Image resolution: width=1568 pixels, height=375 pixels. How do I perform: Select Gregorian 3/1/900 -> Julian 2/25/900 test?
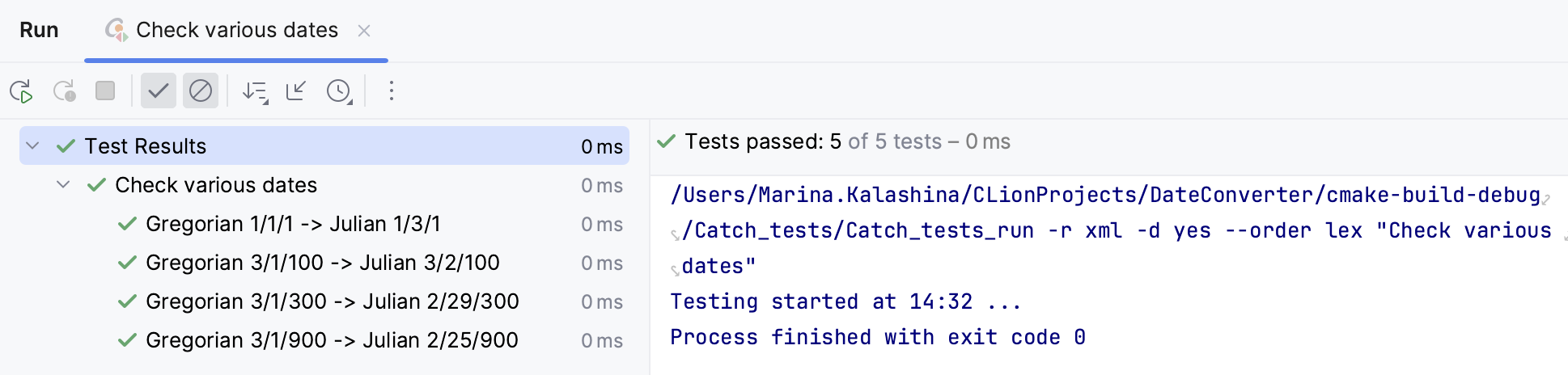(332, 340)
